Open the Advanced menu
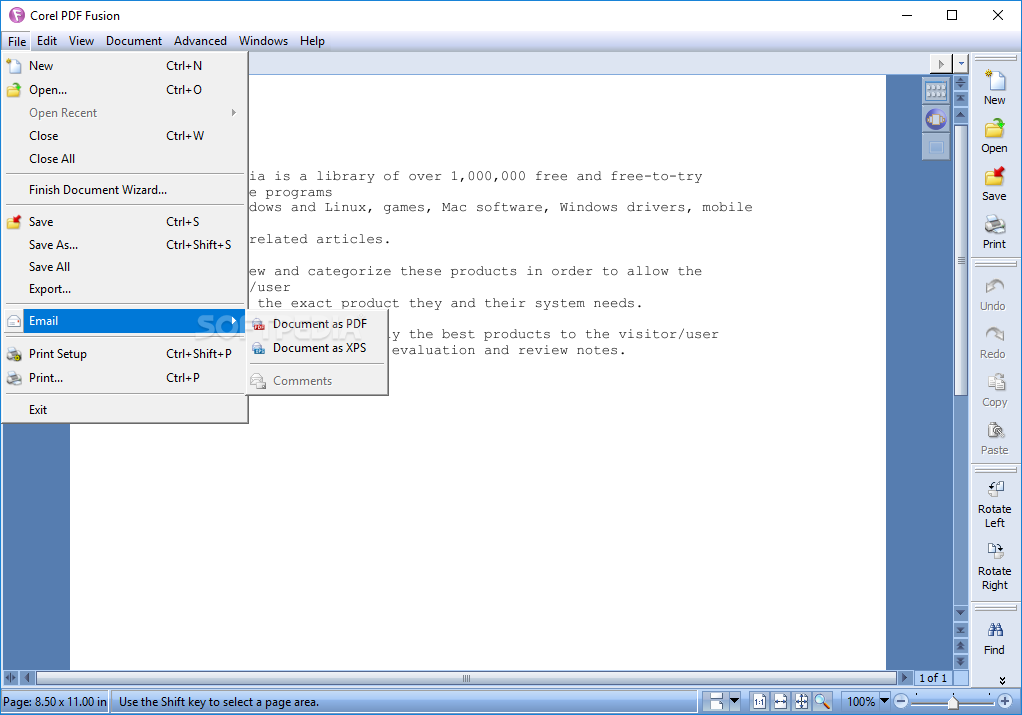The height and width of the screenshot is (715, 1022). click(200, 41)
